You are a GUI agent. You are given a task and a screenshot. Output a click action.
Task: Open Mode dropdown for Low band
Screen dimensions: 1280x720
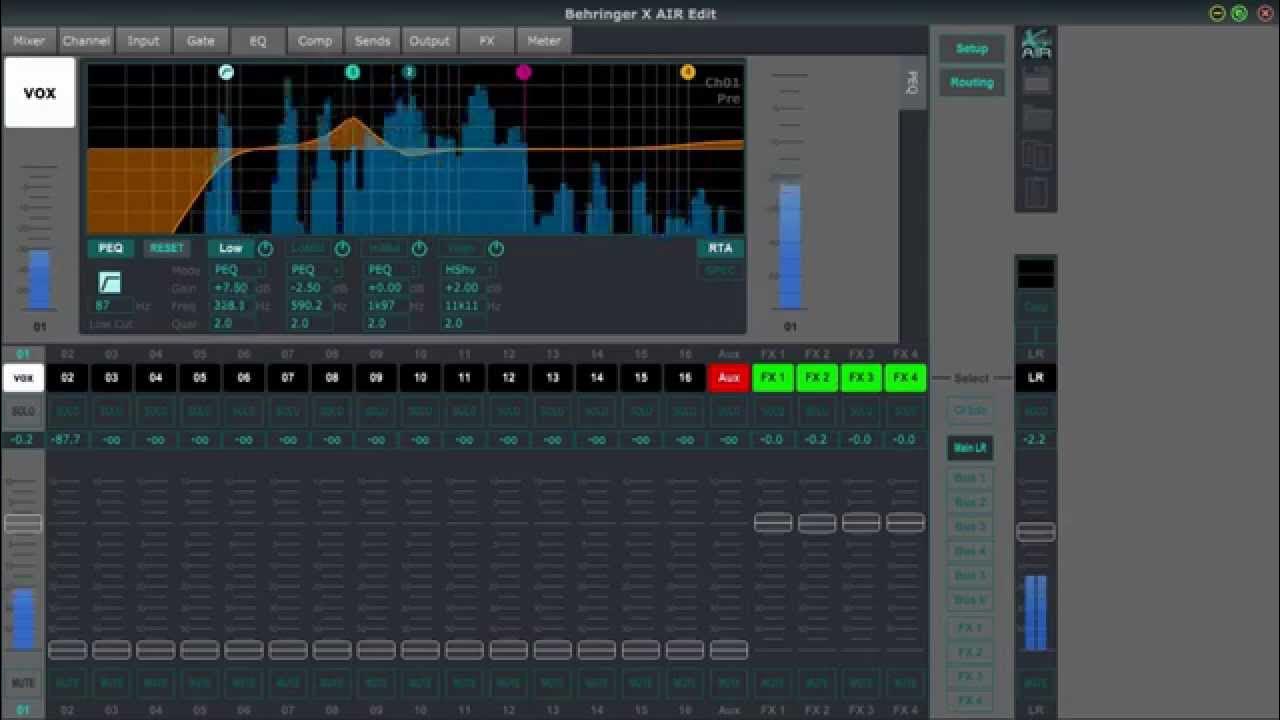[x=238, y=270]
